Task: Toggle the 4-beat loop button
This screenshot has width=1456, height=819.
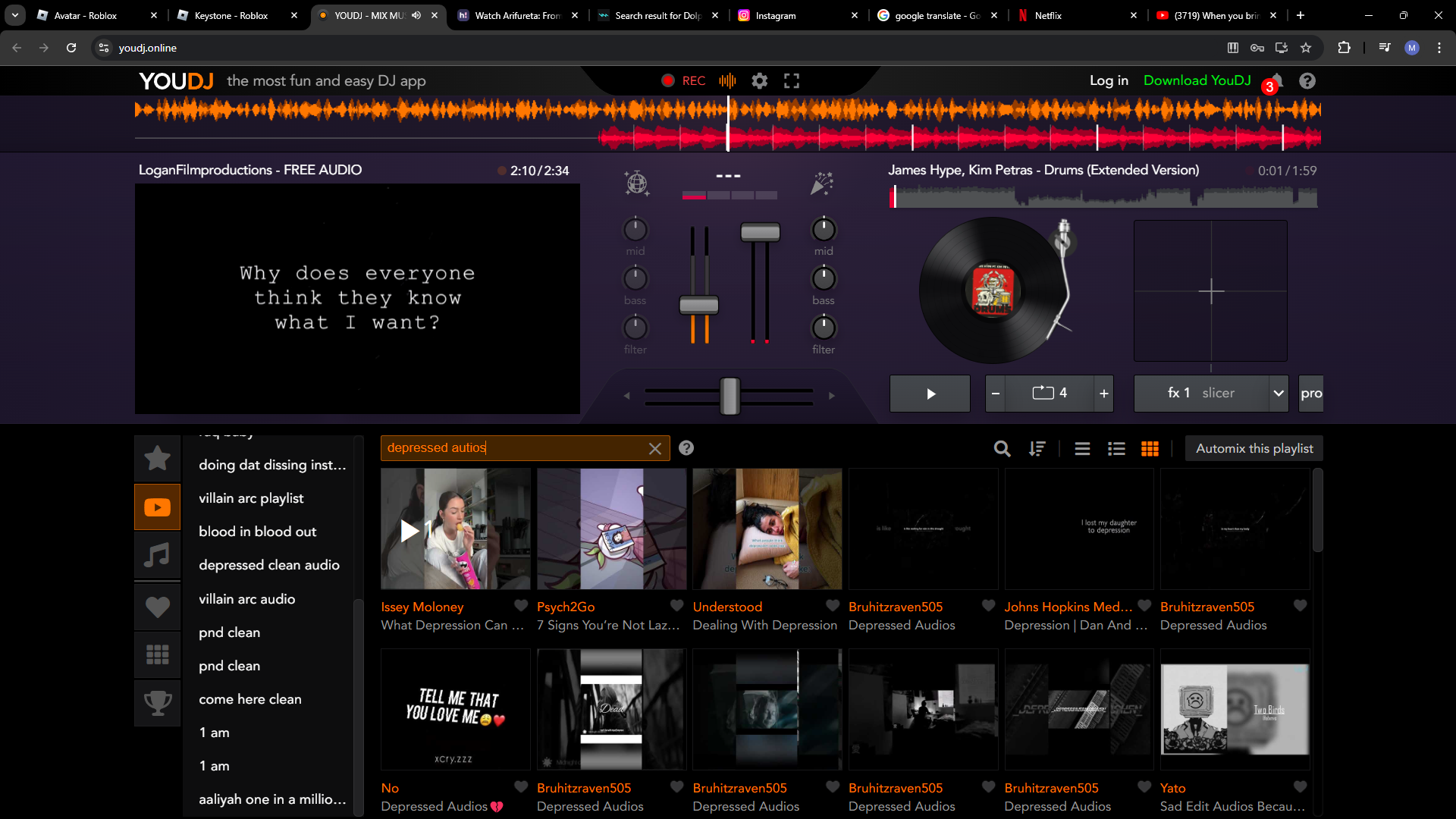Action: [1050, 394]
